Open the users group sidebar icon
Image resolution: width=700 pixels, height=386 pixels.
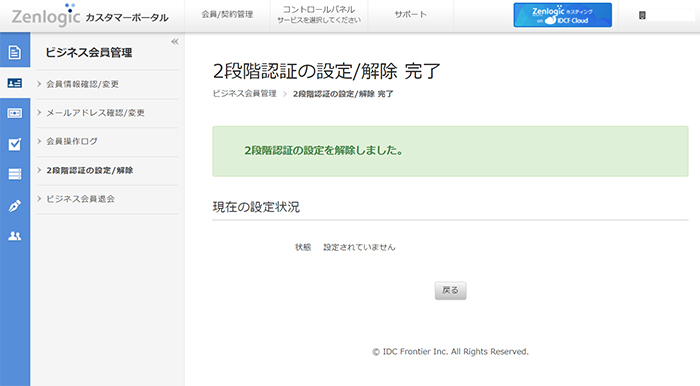point(15,236)
